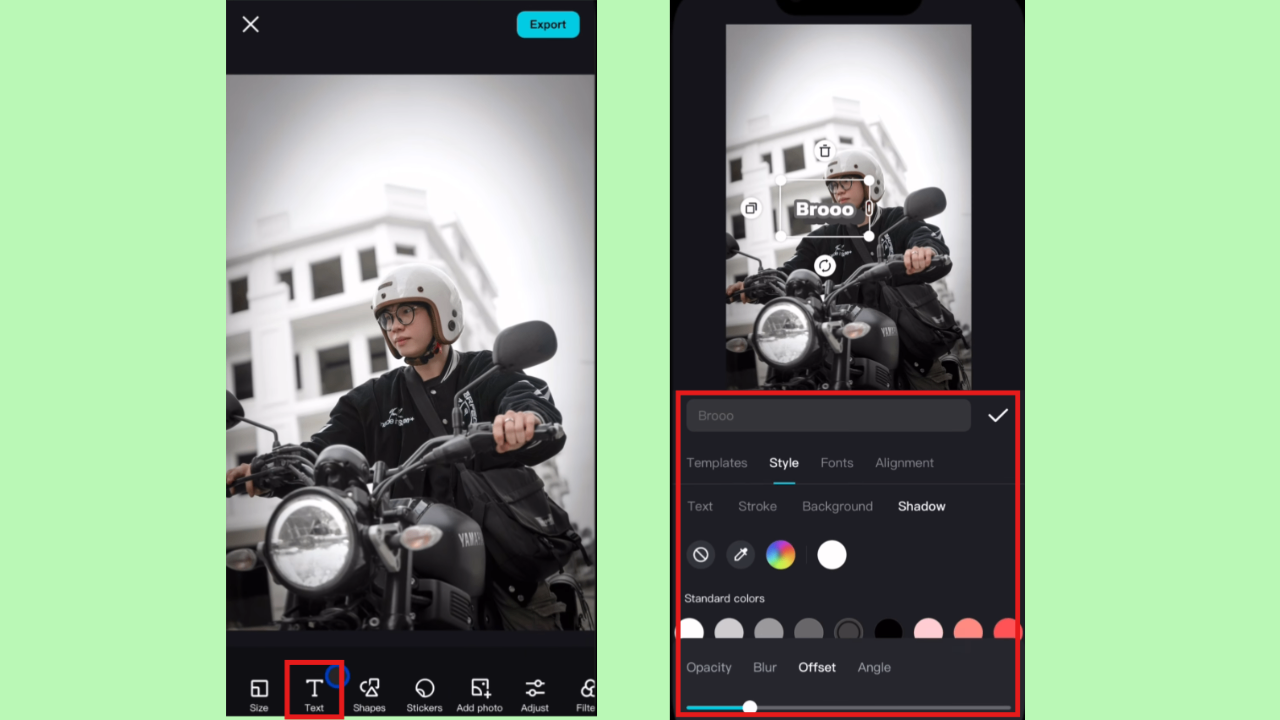Select the Size tool

tap(259, 692)
